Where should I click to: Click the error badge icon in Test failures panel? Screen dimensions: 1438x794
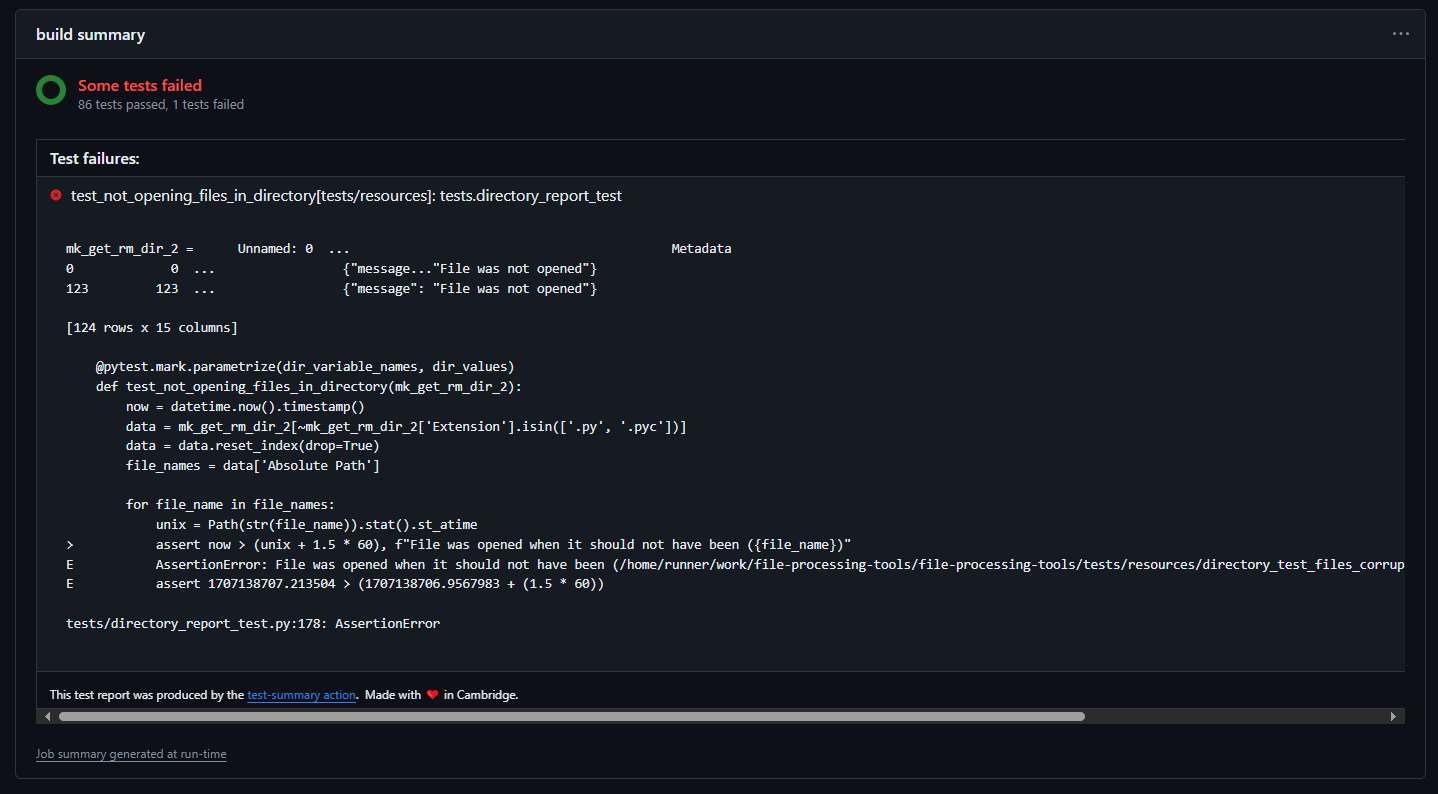[55, 195]
